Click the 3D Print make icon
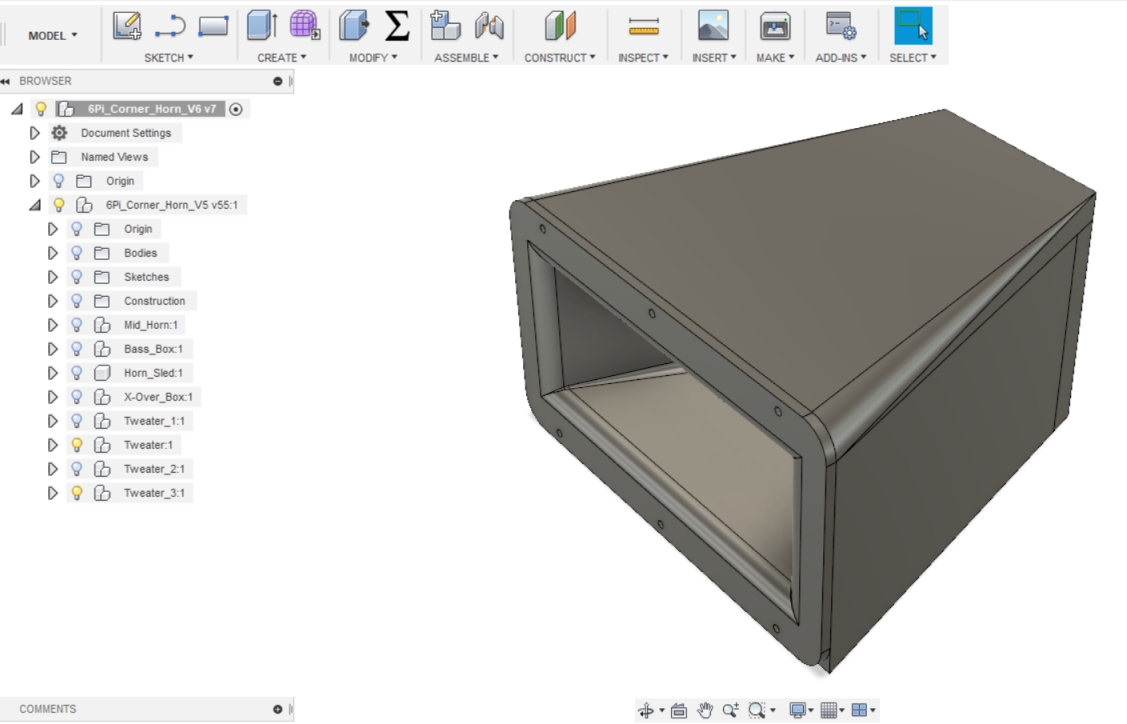The image size is (1127, 724). [x=775, y=27]
